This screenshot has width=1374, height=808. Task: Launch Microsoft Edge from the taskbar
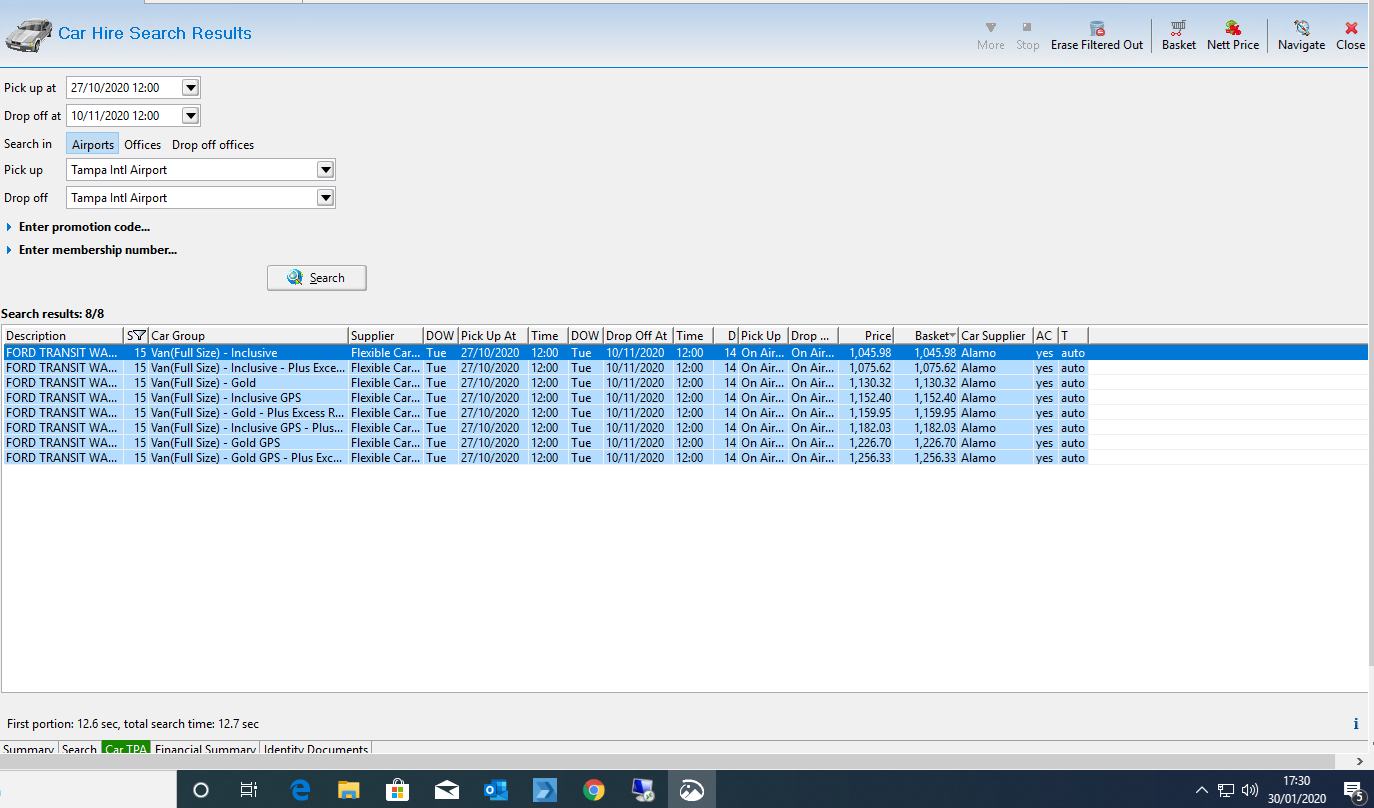click(x=299, y=790)
